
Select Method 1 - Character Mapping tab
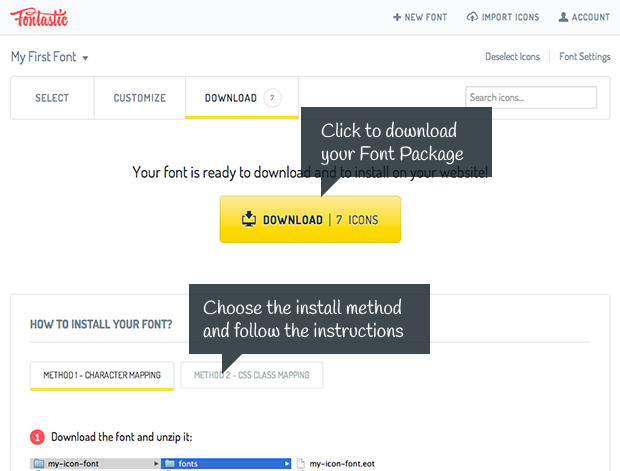tap(102, 375)
